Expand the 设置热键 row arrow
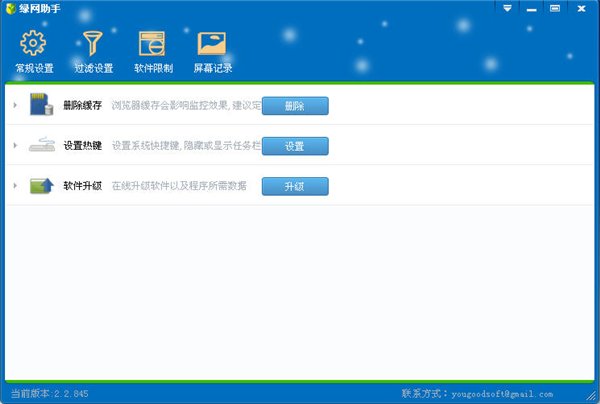The height and width of the screenshot is (404, 600). [15, 145]
